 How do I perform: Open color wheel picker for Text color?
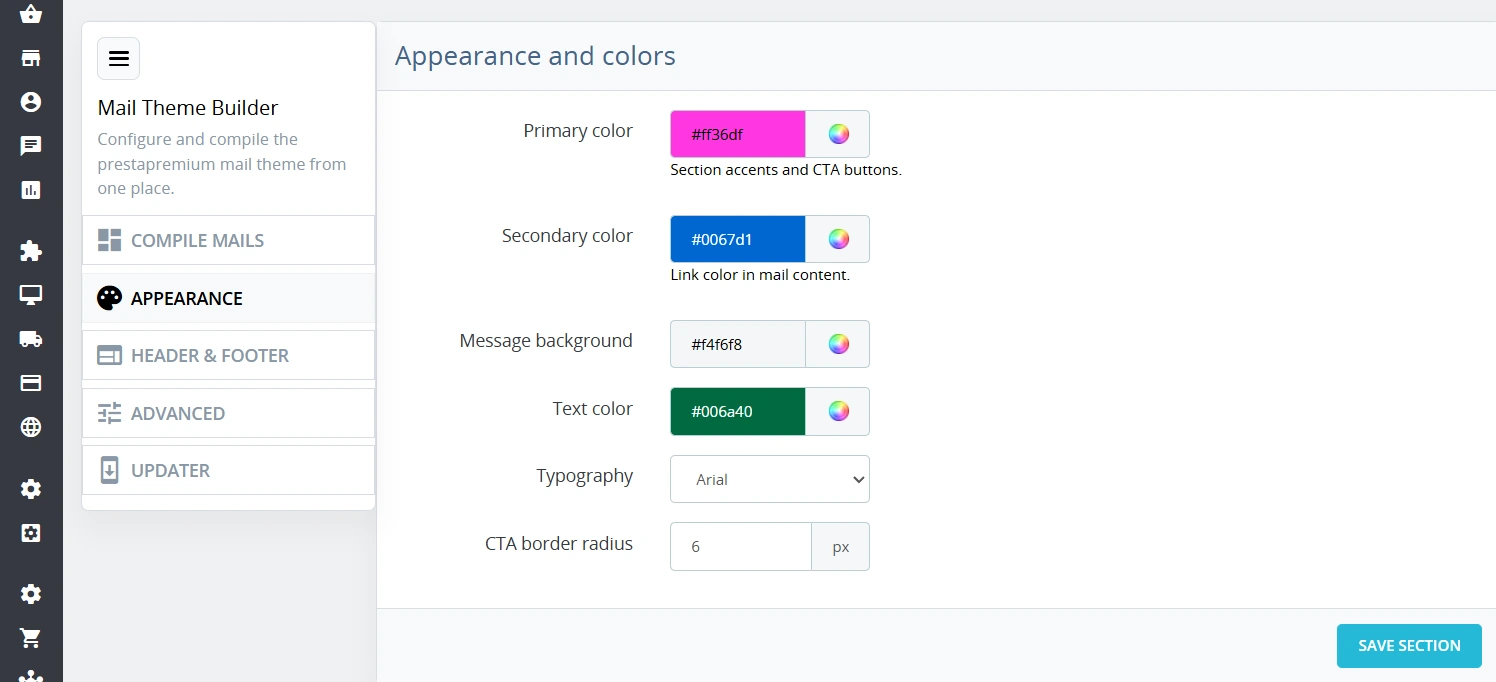pyautogui.click(x=838, y=411)
